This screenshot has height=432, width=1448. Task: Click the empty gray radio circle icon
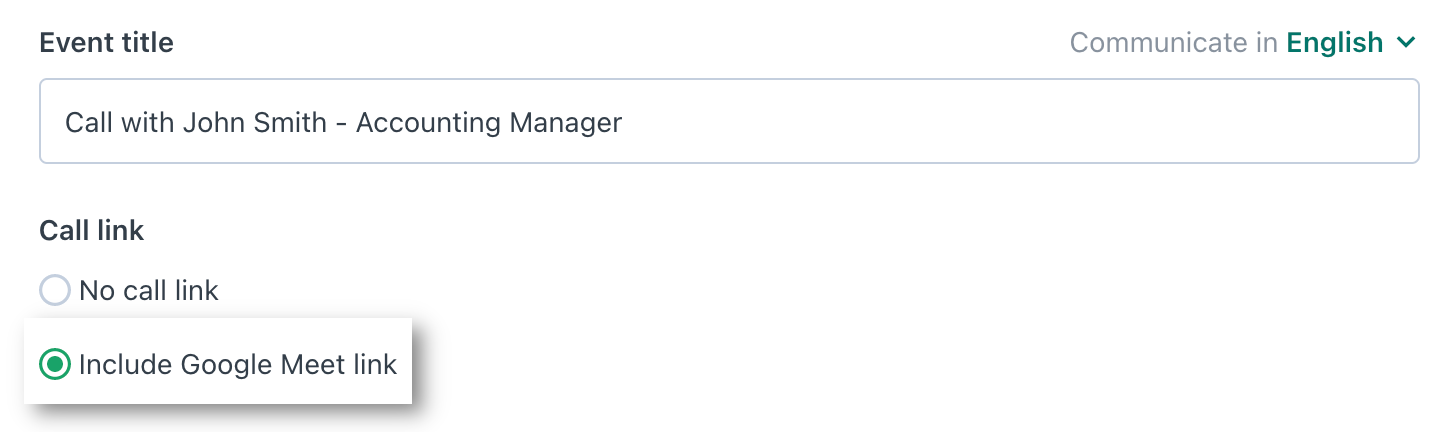[55, 291]
